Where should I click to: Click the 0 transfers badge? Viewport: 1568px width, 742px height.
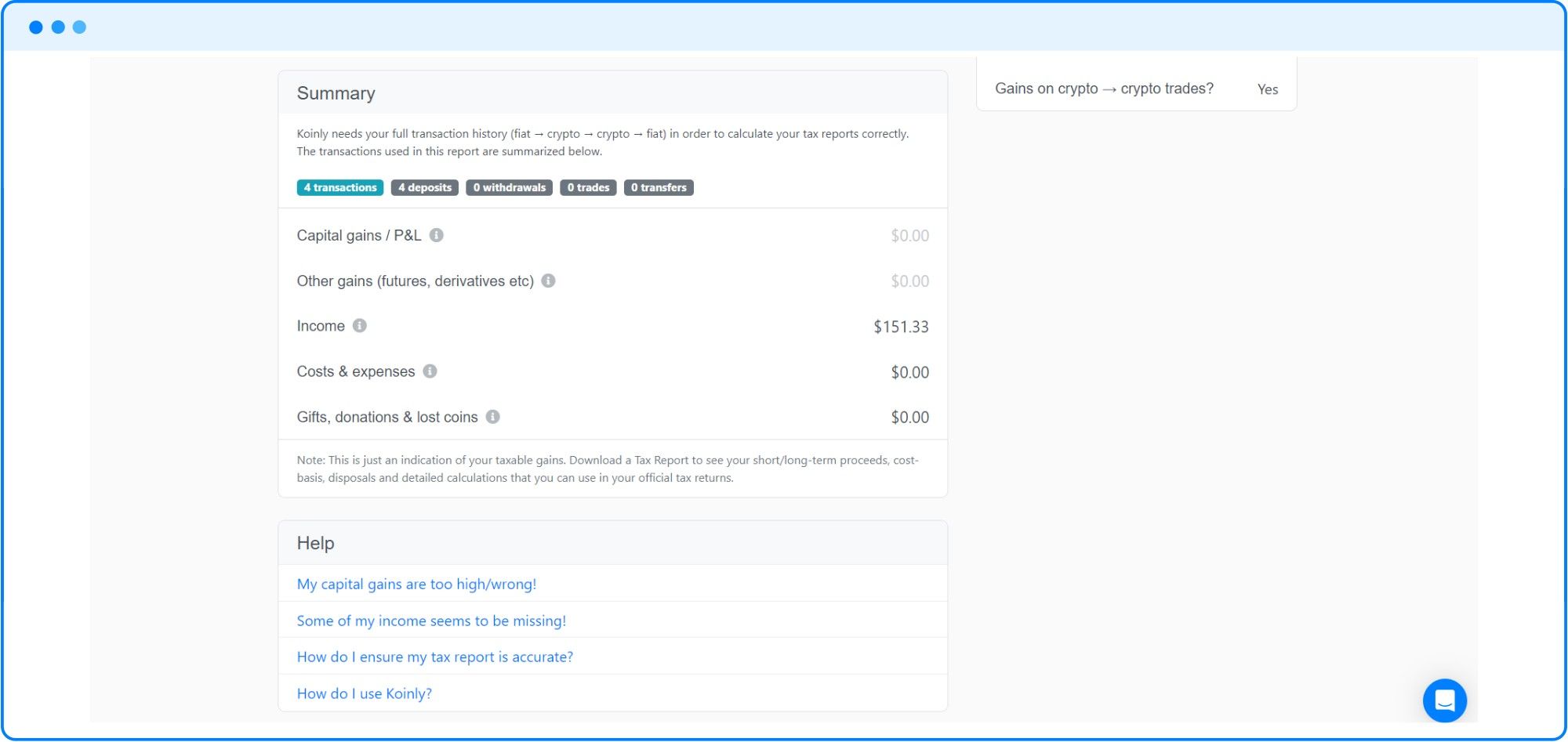click(x=659, y=187)
